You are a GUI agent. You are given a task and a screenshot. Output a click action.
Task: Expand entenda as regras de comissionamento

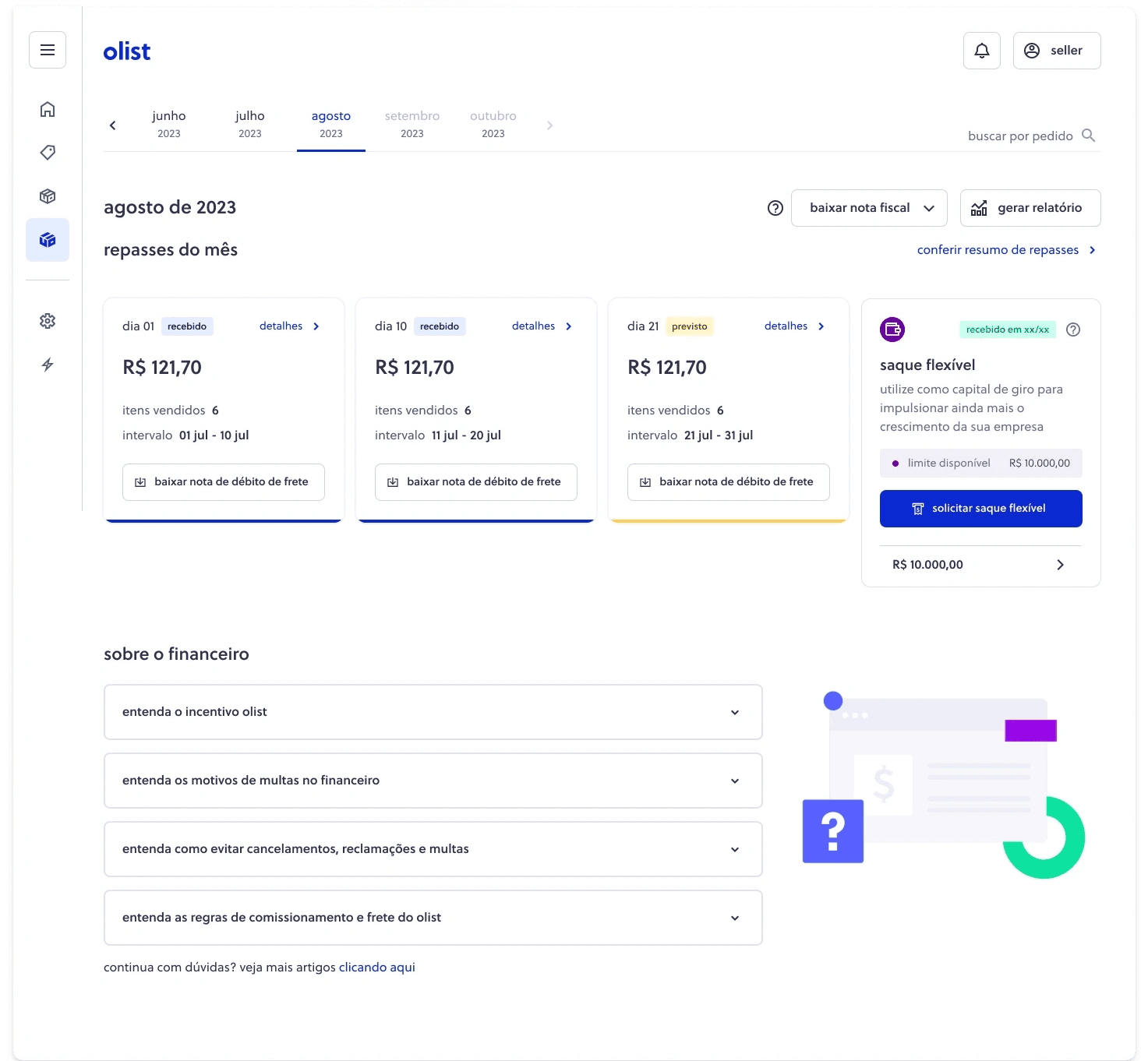pyautogui.click(x=433, y=918)
